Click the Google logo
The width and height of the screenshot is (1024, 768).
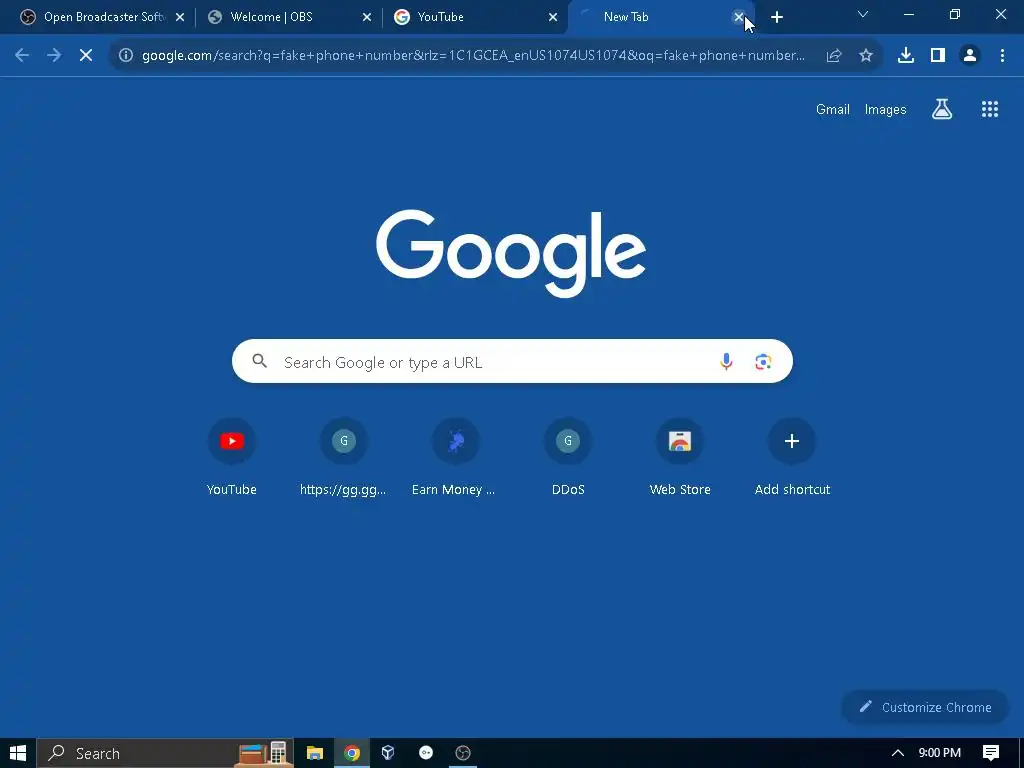(511, 252)
